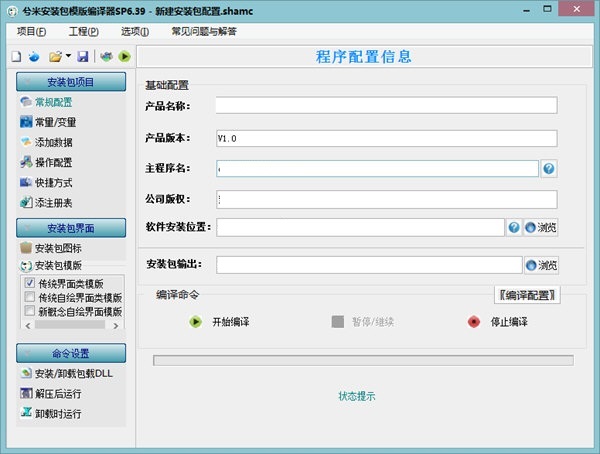Screen dimensions: 600x454
Task: Click the 安装包输出 input field
Action: click(369, 265)
